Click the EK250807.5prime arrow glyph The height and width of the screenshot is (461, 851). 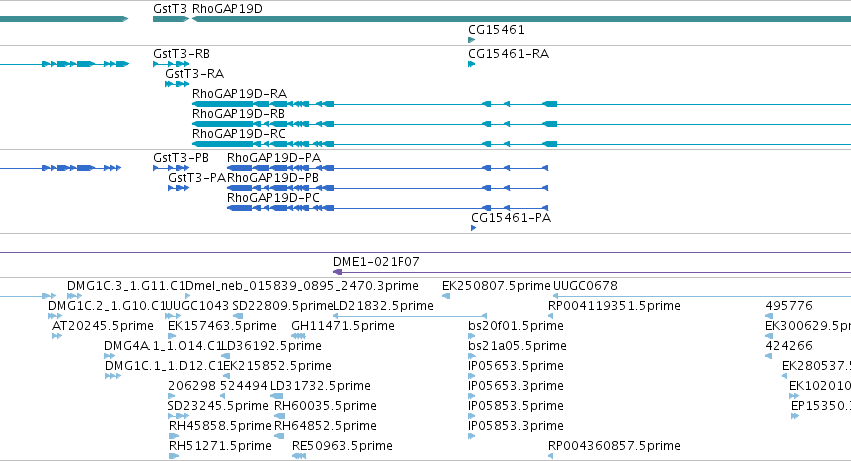[x=446, y=296]
